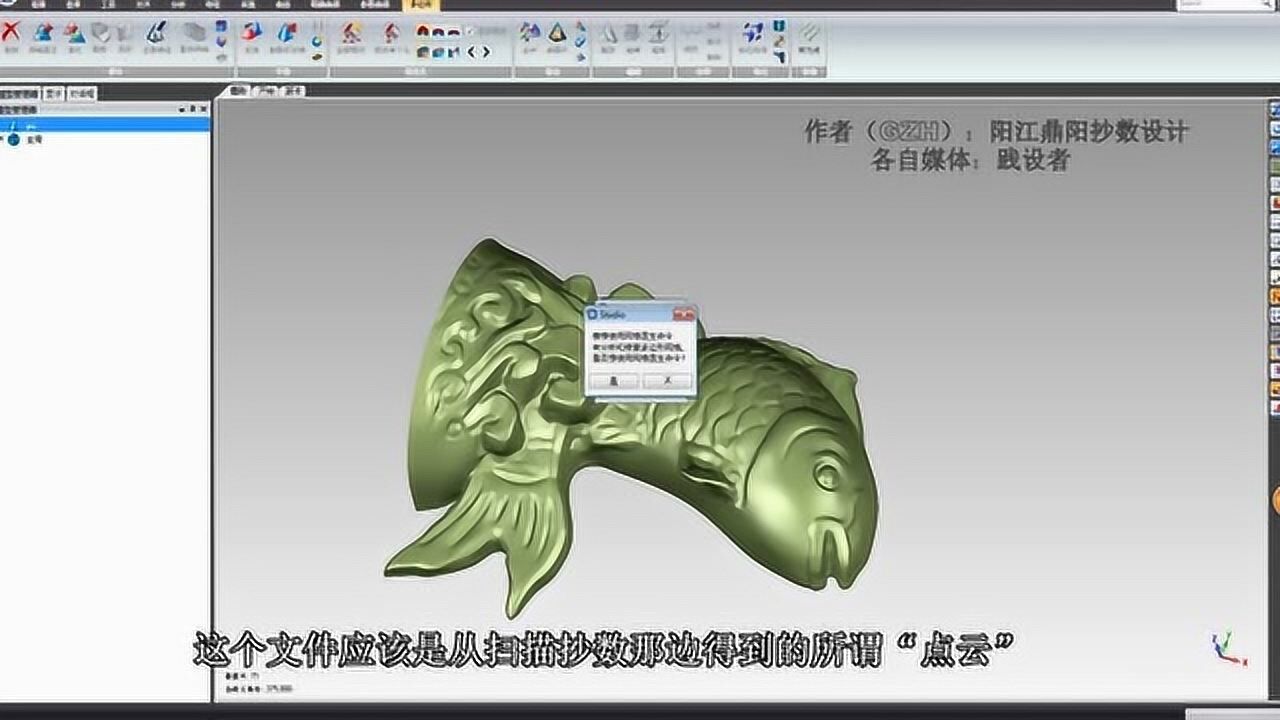Switch to the highlighted yellow ribbon tab
The width and height of the screenshot is (1280, 720).
(x=419, y=4)
